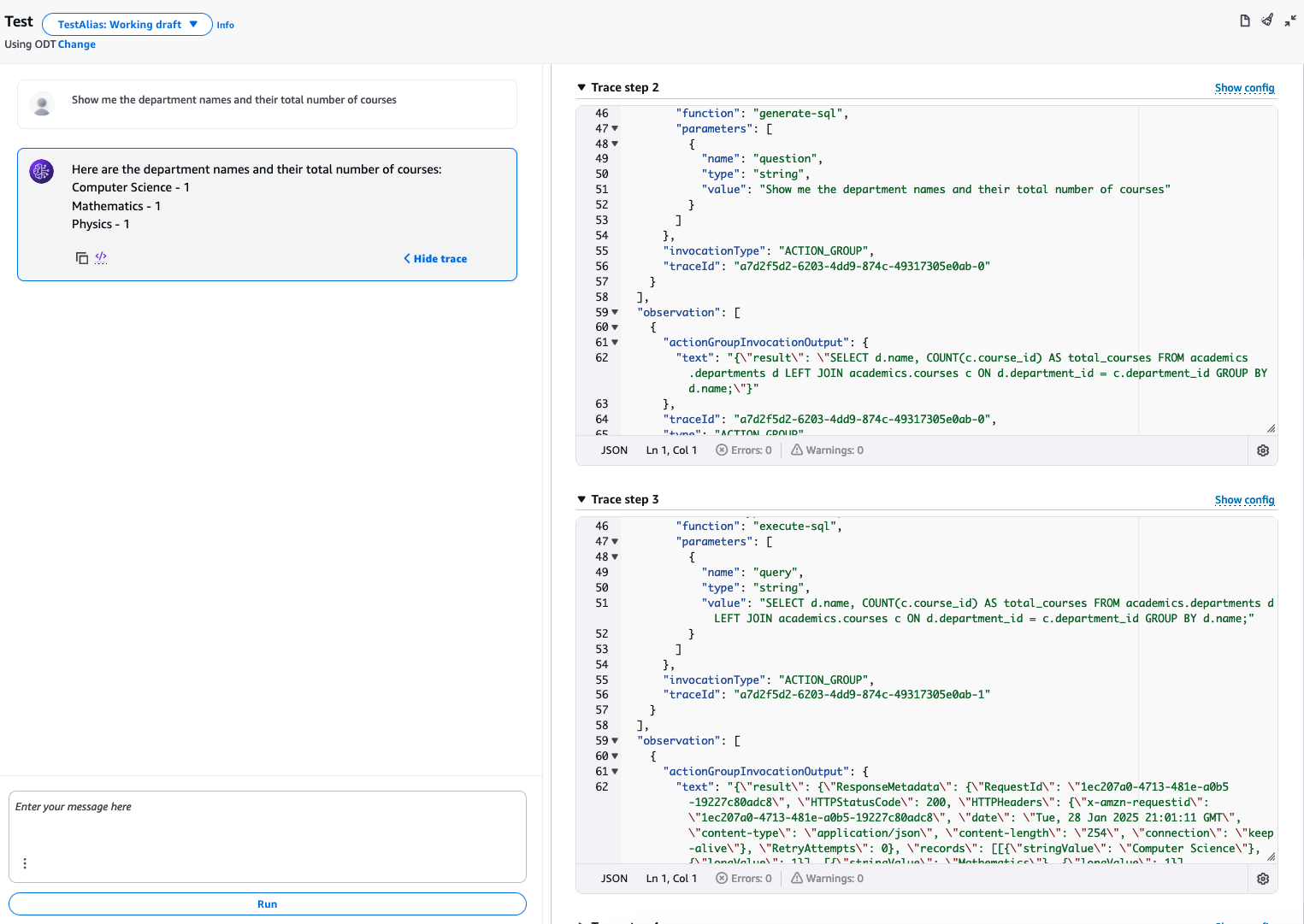The width and height of the screenshot is (1304, 924).
Task: Fold line 61 actionGroupInvocationOutput in Trace step 2
Action: click(615, 343)
